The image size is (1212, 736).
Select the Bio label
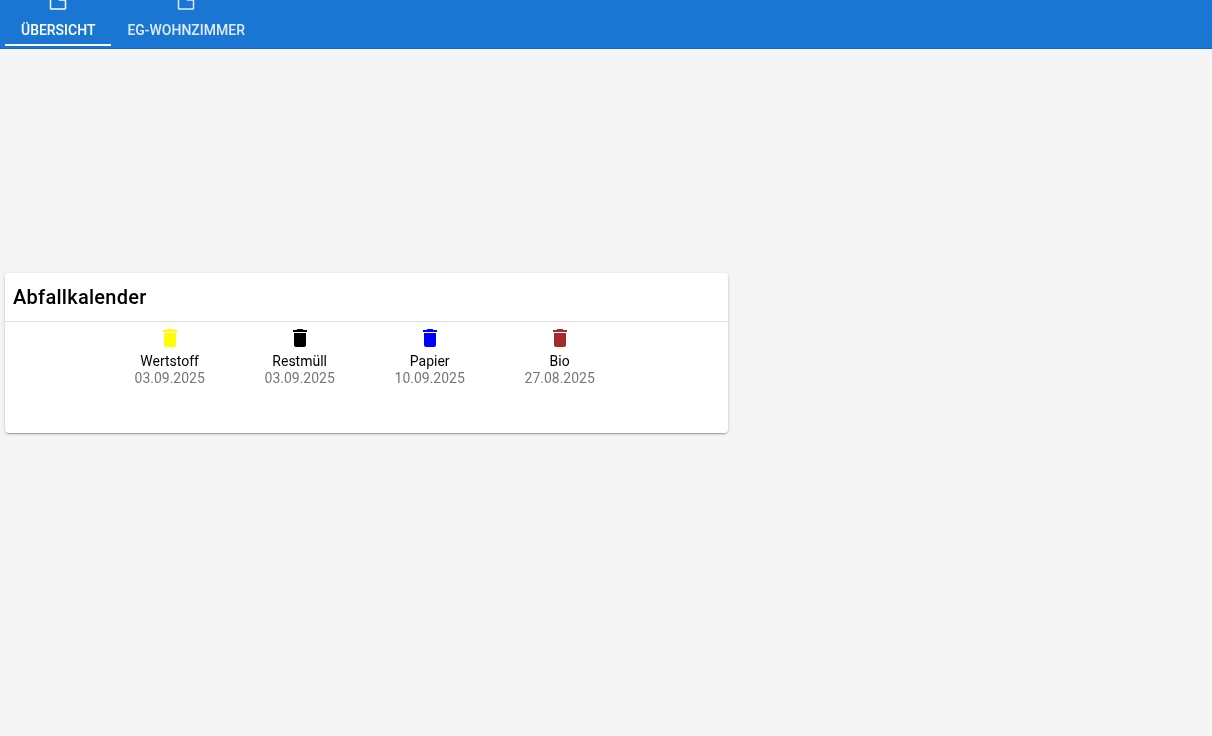(560, 361)
